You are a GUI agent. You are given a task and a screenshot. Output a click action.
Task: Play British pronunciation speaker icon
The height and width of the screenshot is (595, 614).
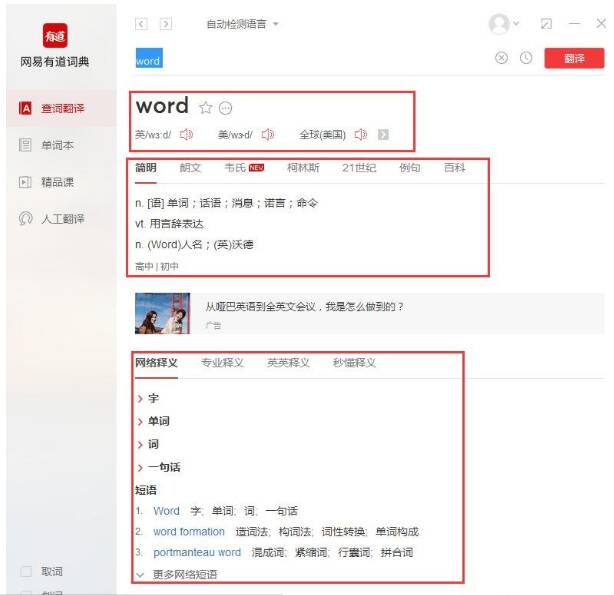186,134
